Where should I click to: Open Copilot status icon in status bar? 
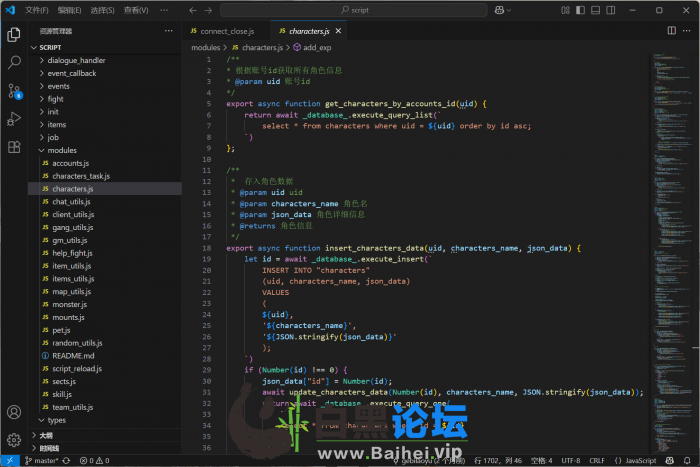[669, 460]
